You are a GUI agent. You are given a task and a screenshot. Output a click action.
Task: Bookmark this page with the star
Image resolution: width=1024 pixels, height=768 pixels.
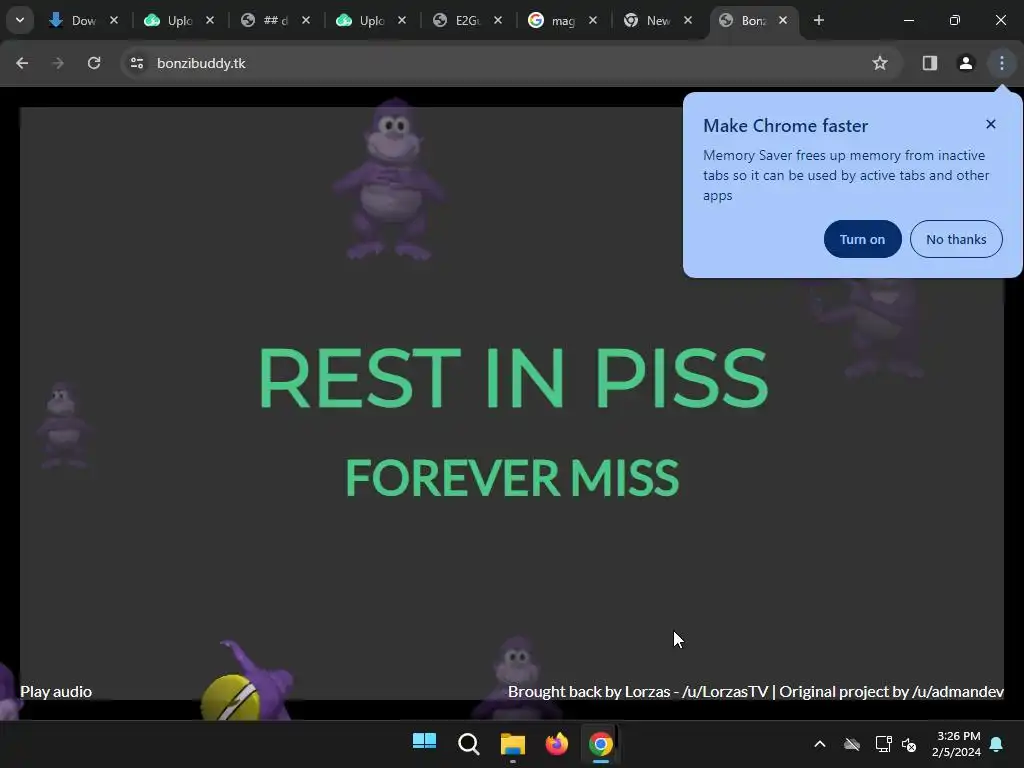[880, 63]
